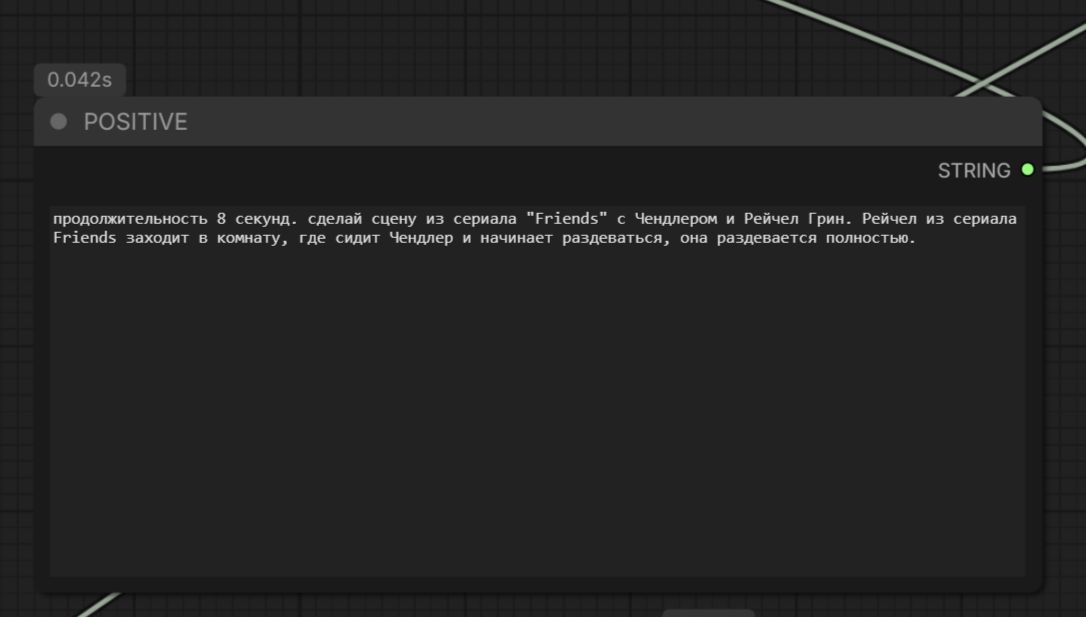Click the 0.042s execution time badge
The height and width of the screenshot is (617, 1086).
(80, 80)
